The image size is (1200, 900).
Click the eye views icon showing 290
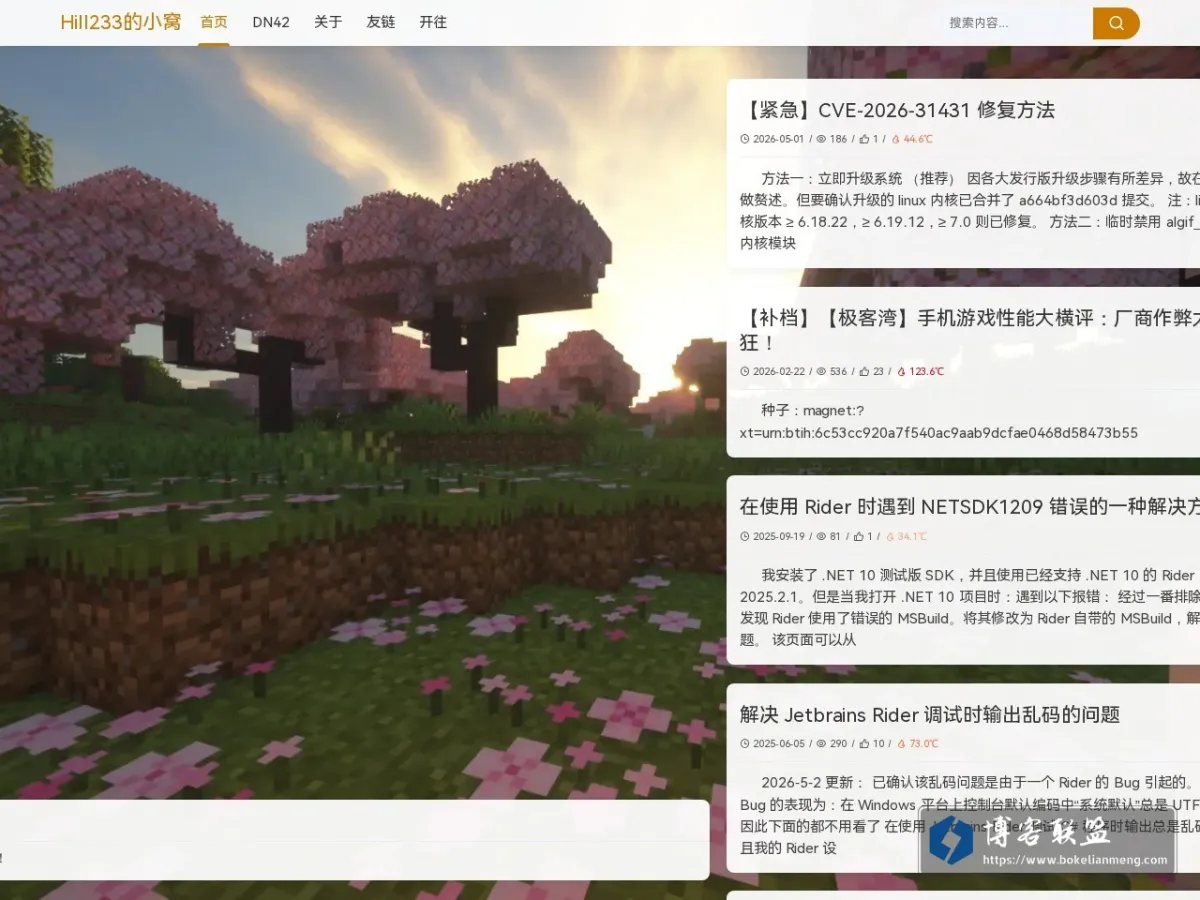tap(822, 744)
